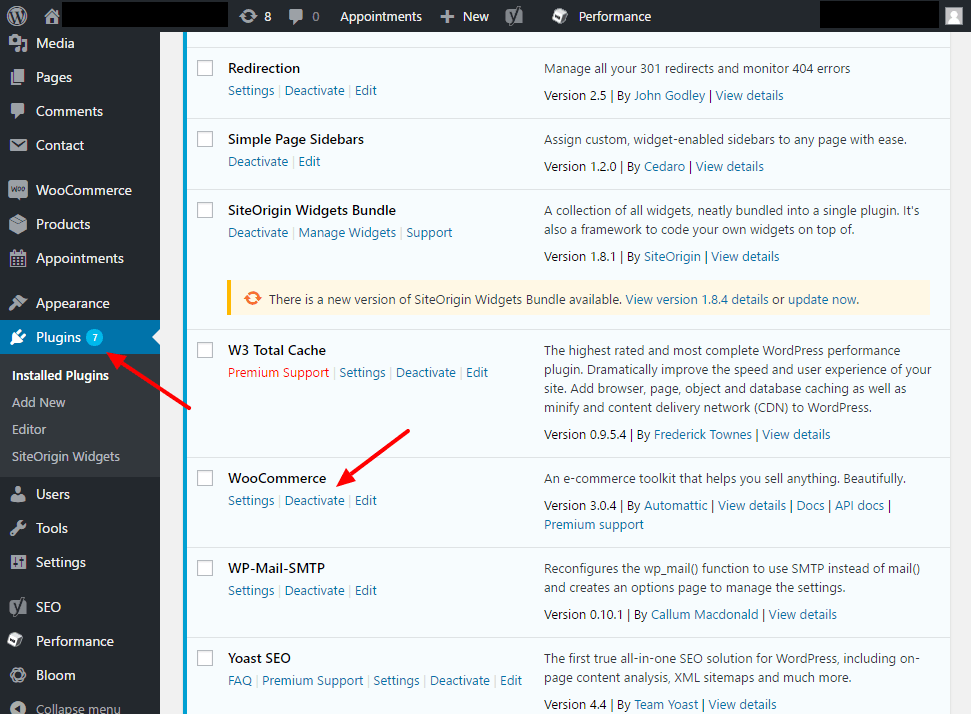Screen dimensions: 971x714
Task: Deactivate the WooCommerce plugin
Action: [314, 500]
